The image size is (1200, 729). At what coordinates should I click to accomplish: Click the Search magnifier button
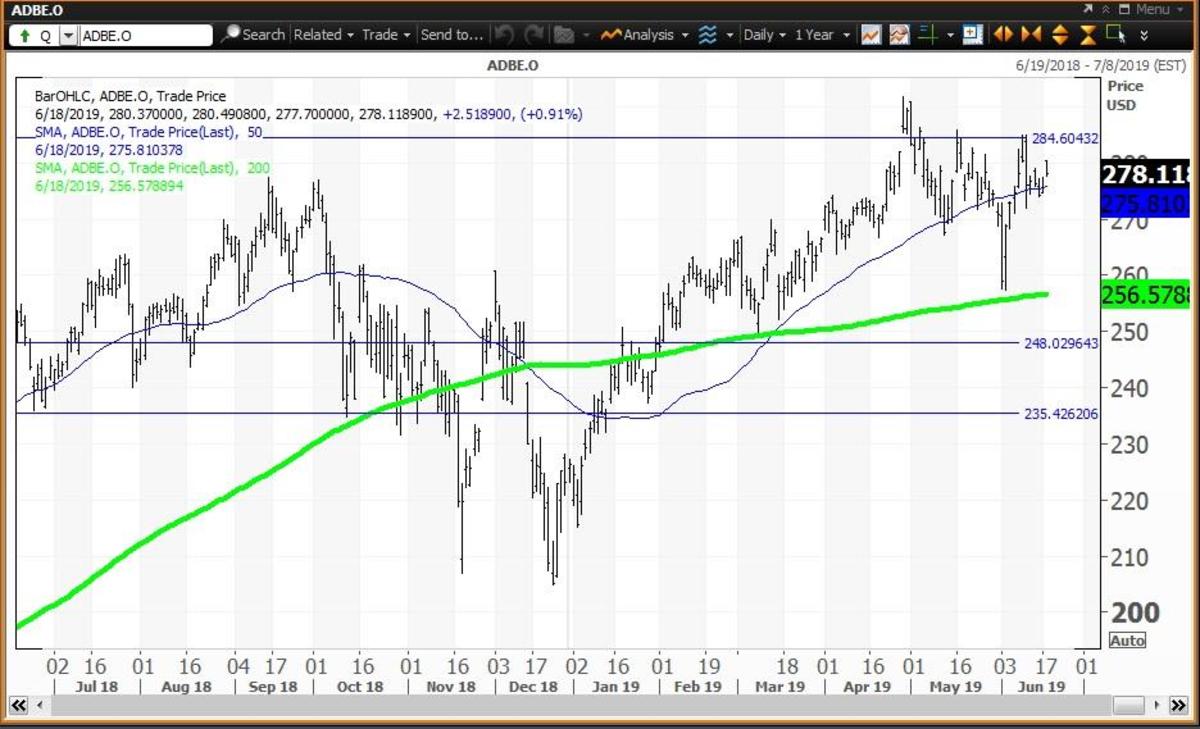253,34
